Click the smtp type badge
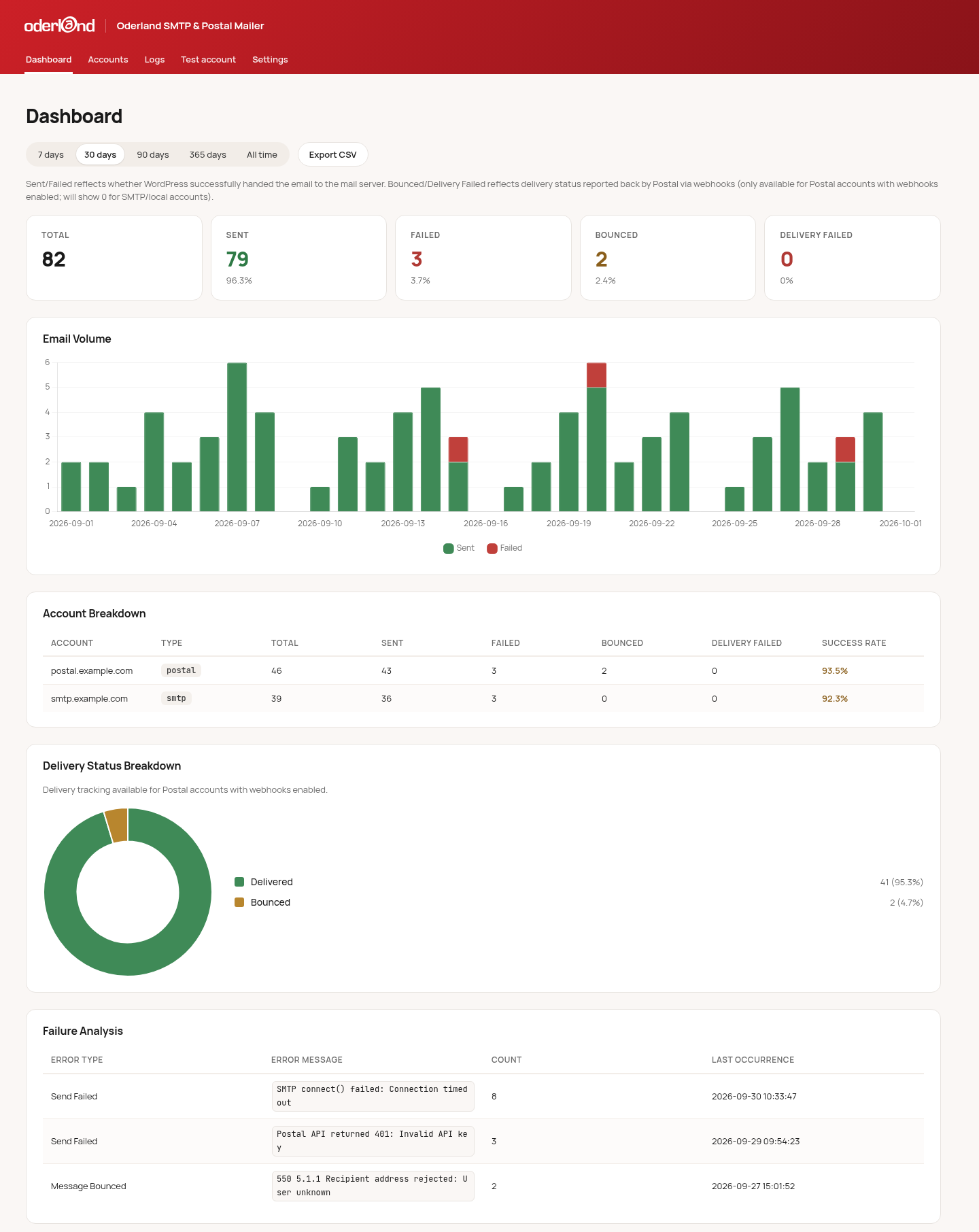The height and width of the screenshot is (1232, 979). click(x=176, y=698)
